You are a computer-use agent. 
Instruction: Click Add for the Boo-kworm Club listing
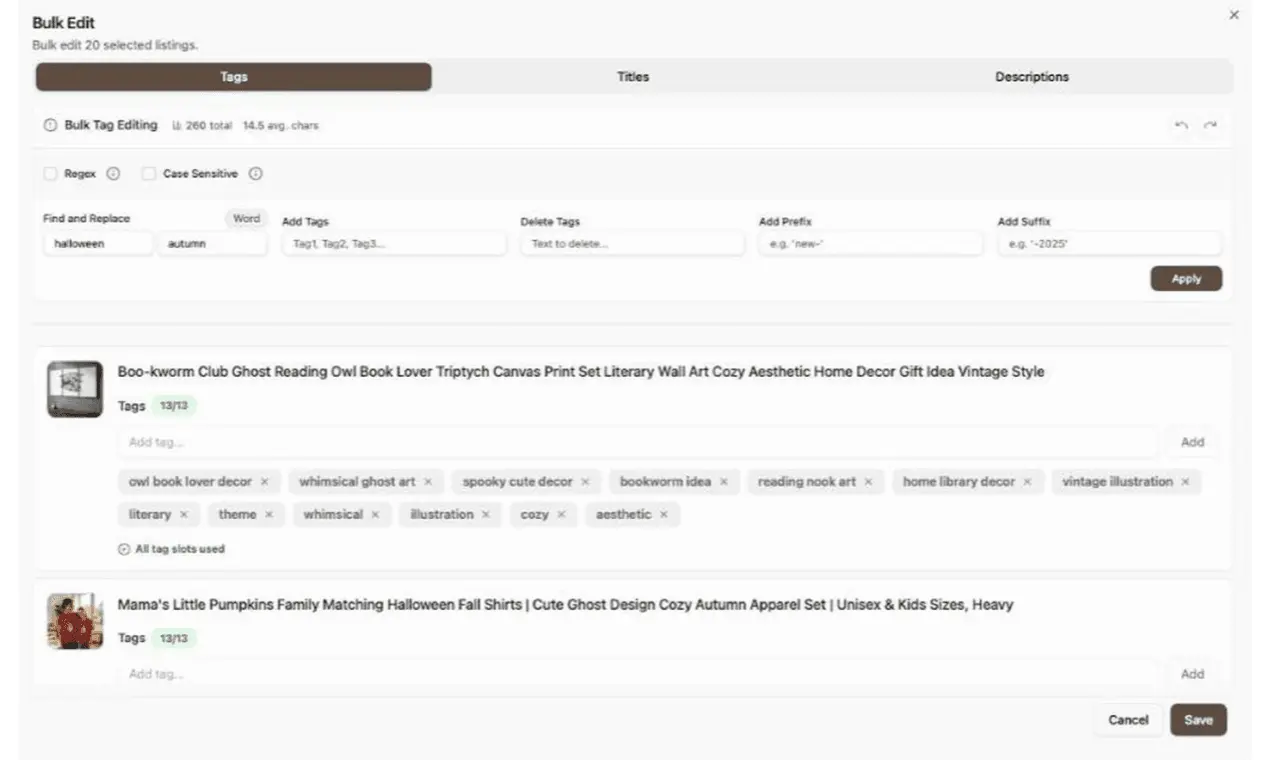pyautogui.click(x=1192, y=442)
